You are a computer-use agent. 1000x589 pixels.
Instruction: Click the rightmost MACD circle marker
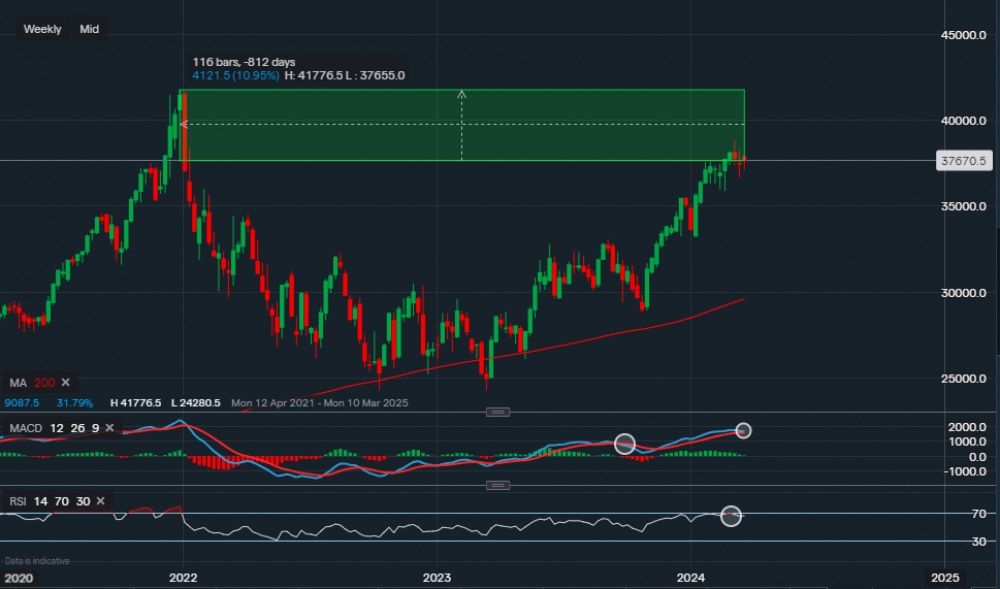point(743,430)
